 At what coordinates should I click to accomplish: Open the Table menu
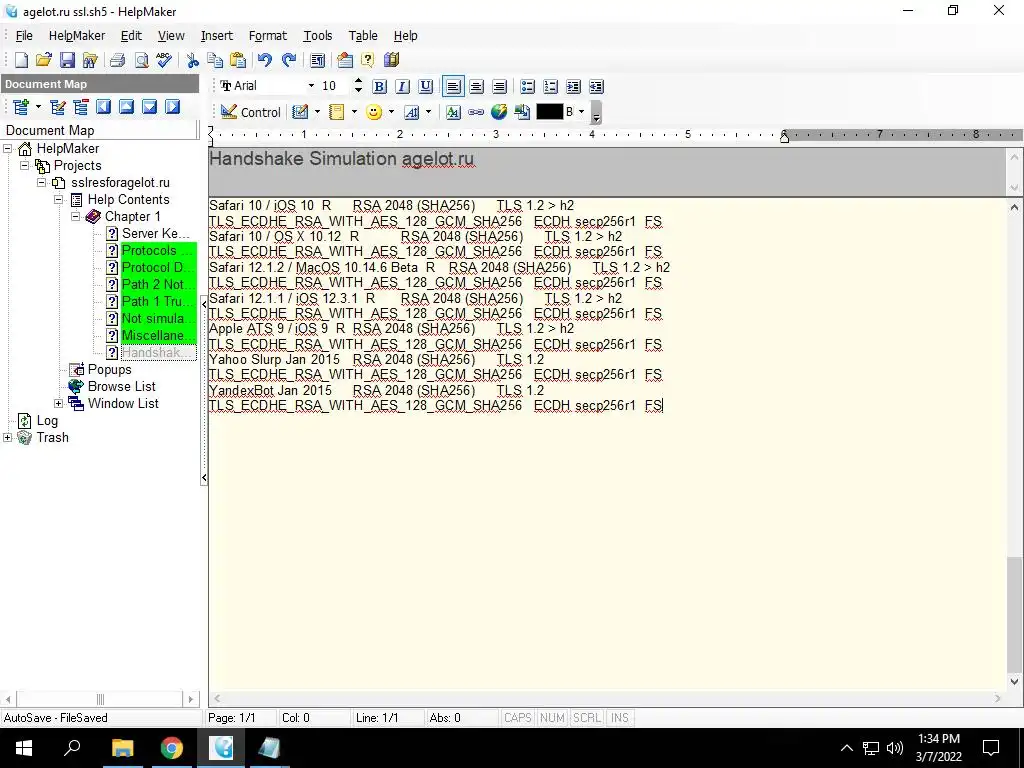[x=363, y=36]
